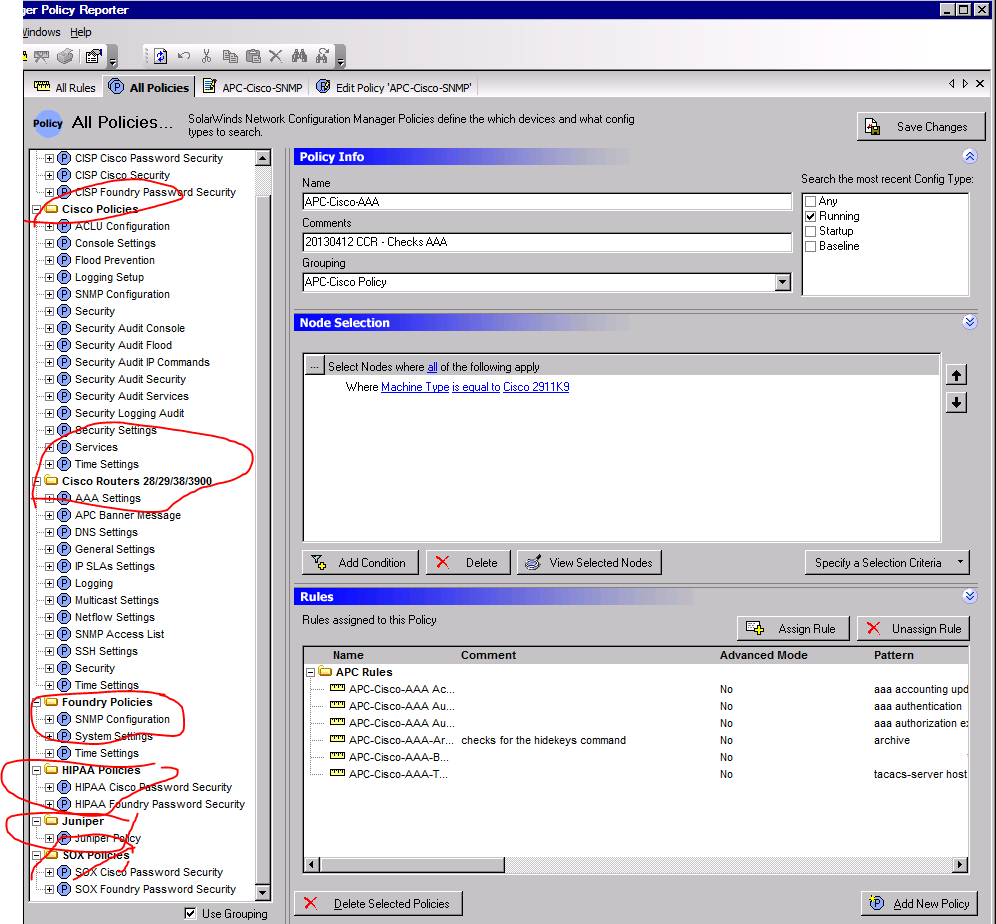Check the Startup config type box

point(811,231)
